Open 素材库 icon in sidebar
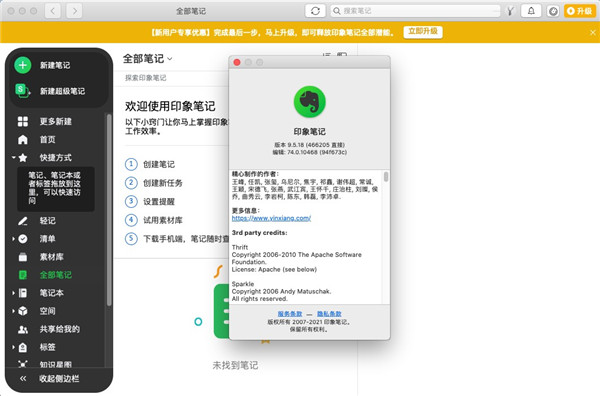The width and height of the screenshot is (600, 396). pos(23,257)
